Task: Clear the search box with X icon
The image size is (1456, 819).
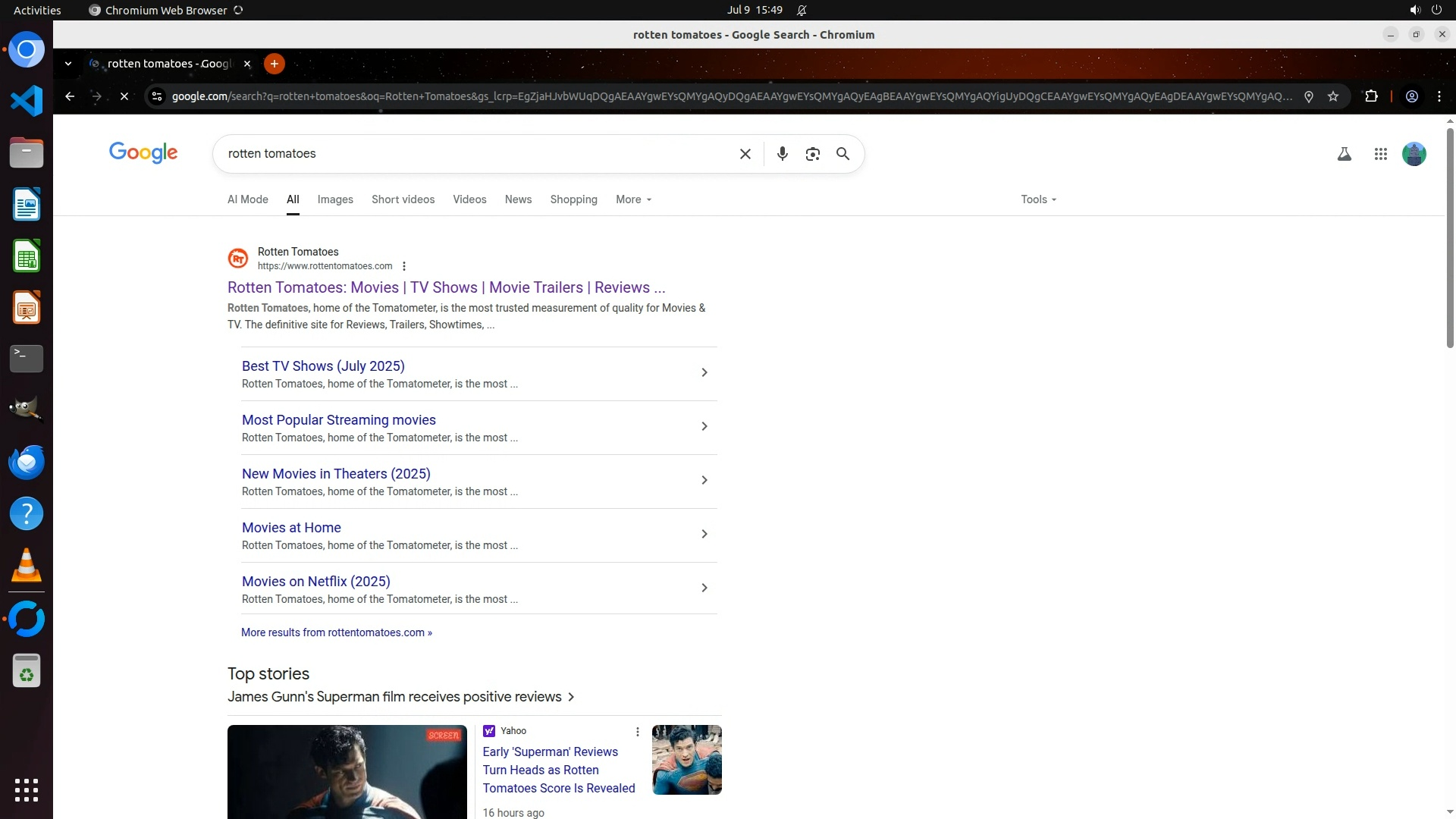Action: click(x=745, y=154)
